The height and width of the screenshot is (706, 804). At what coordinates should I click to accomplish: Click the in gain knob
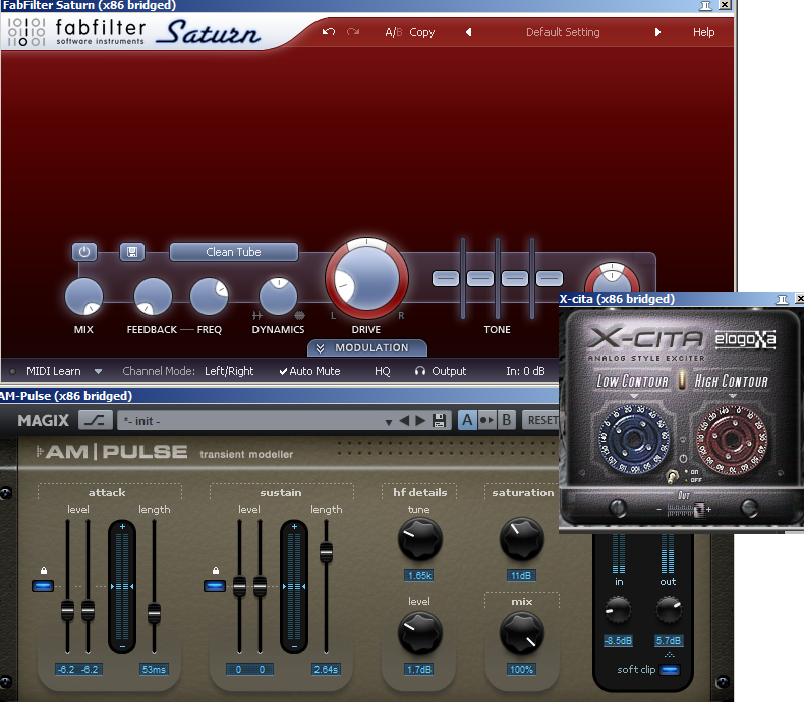click(x=618, y=609)
